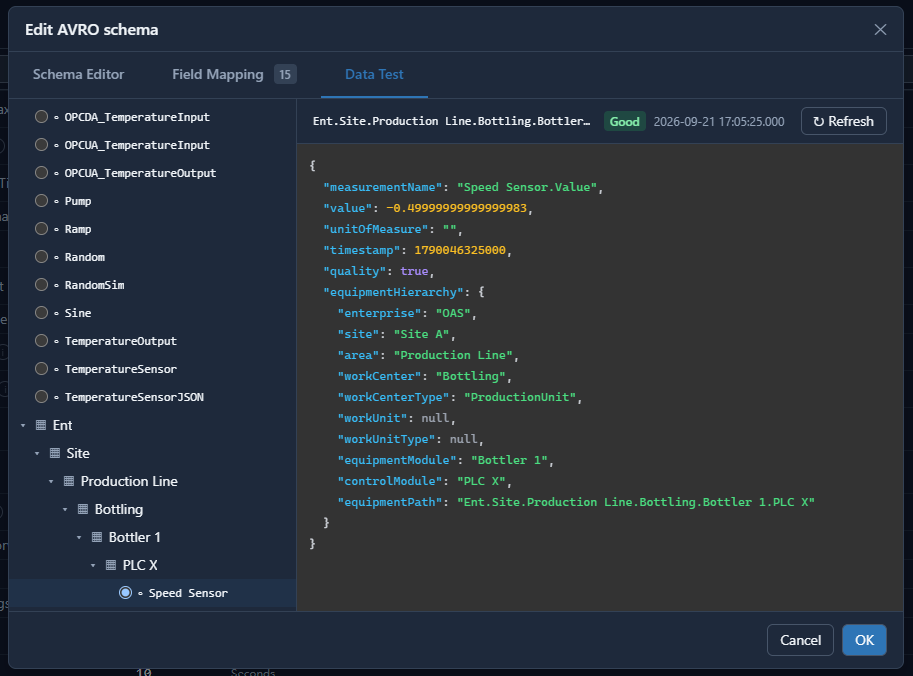Select the OPCDA_TemperatureInput radio button
This screenshot has width=913, height=676.
[x=41, y=116]
